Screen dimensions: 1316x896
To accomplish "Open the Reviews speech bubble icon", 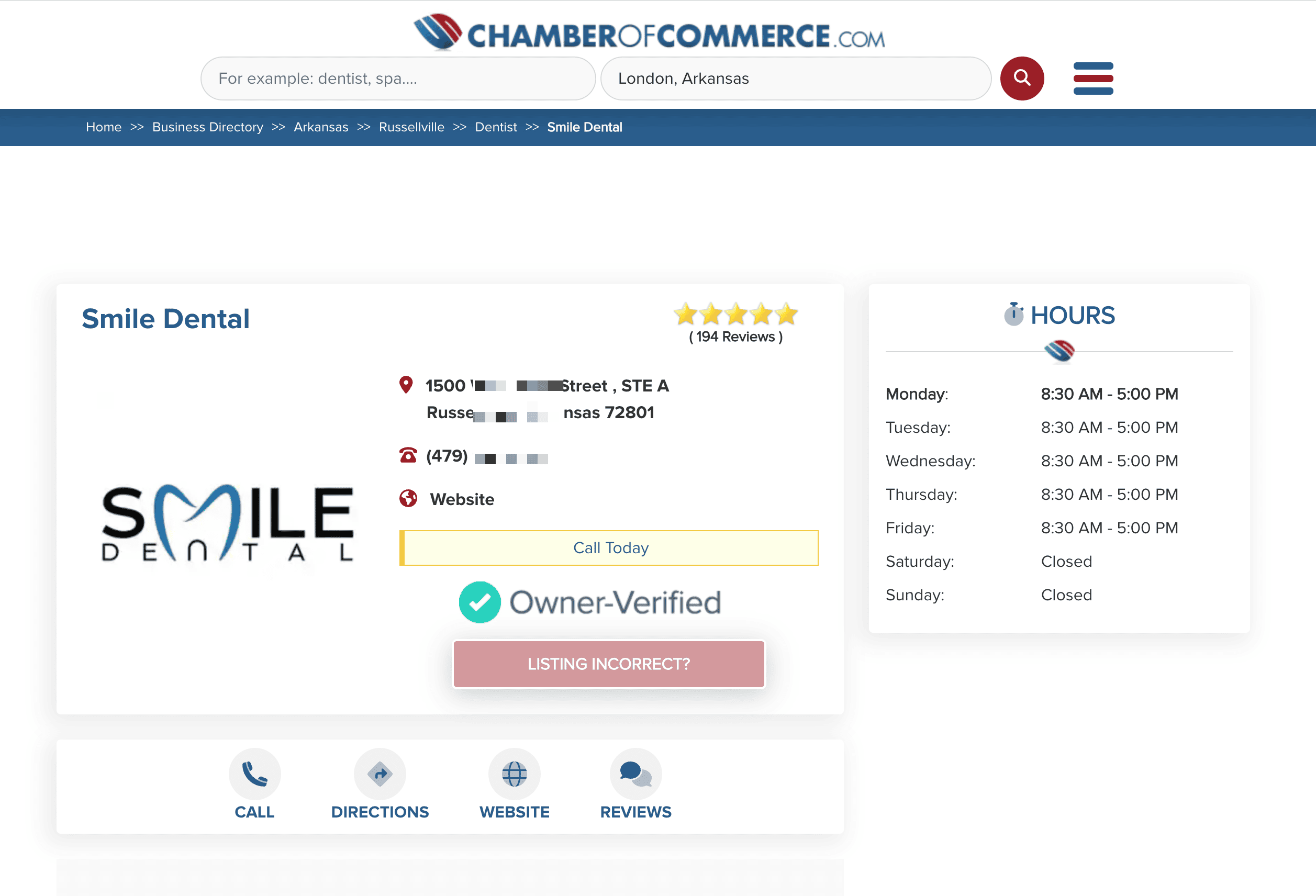I will [635, 774].
